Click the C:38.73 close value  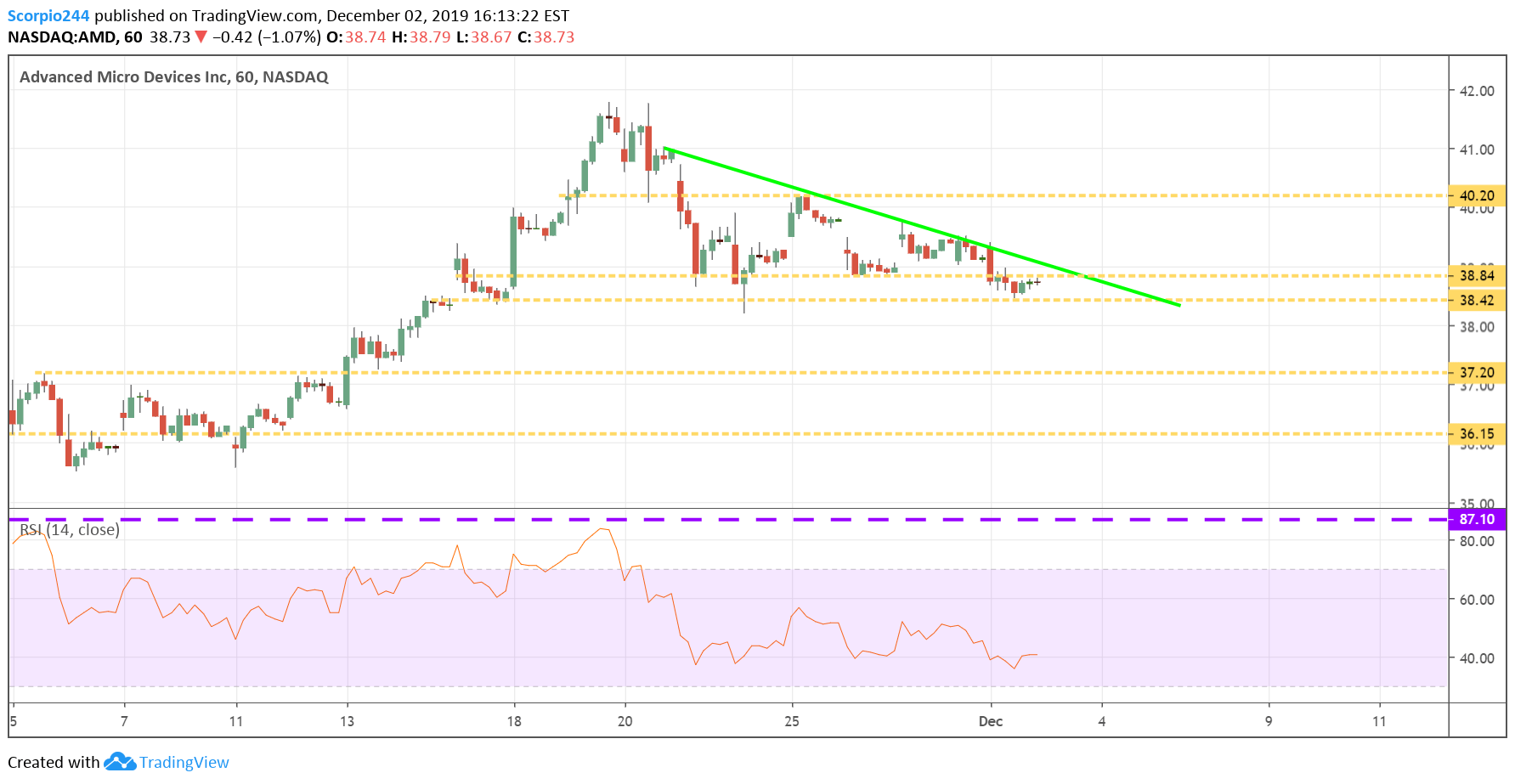pyautogui.click(x=546, y=37)
